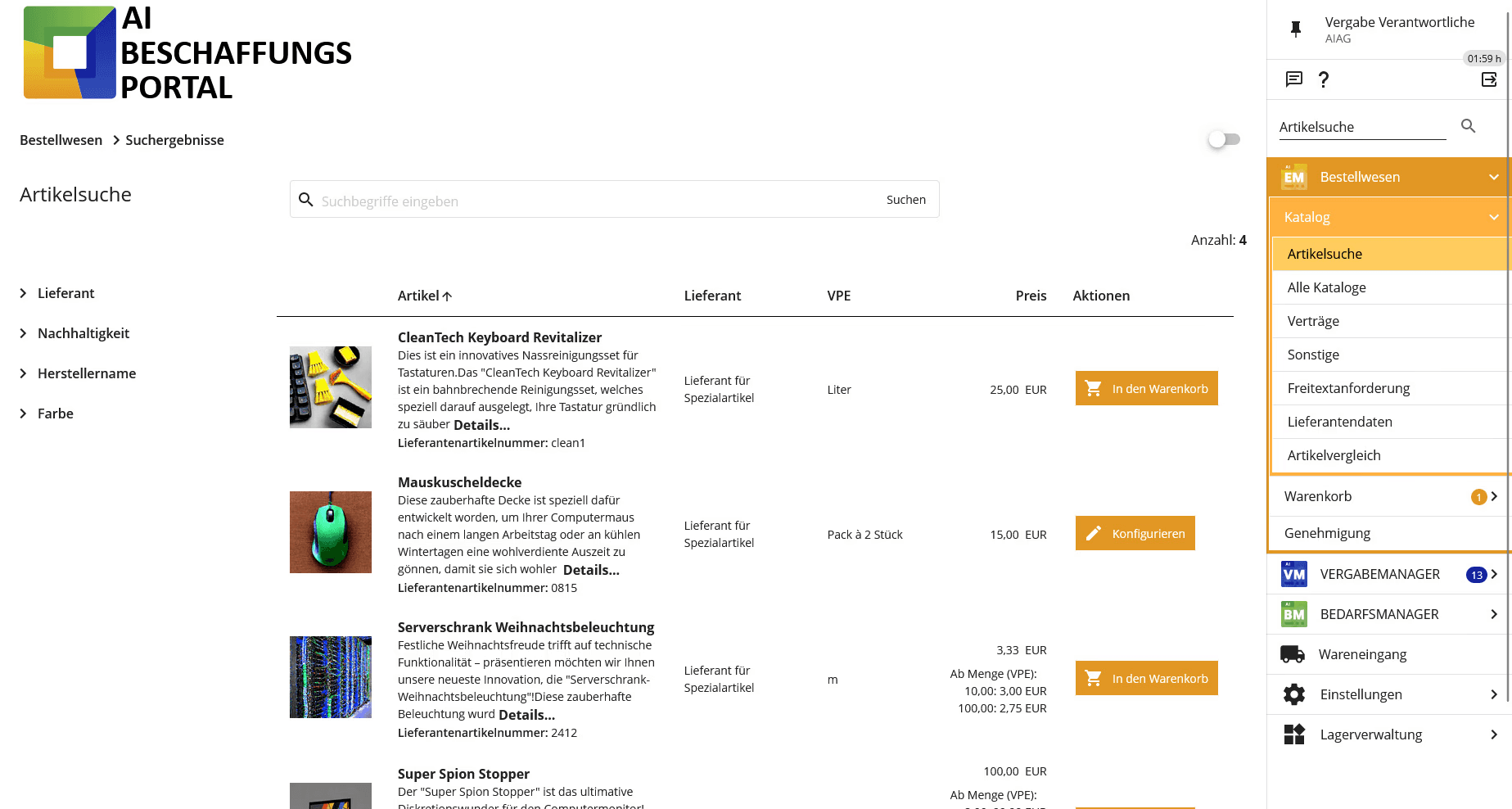Expand the Bedarfsmanager chevron

(x=1494, y=614)
